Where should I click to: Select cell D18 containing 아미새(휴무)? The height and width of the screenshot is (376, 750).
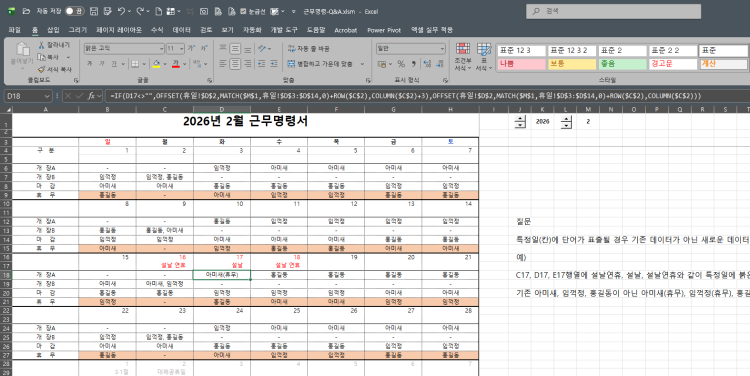[221, 275]
